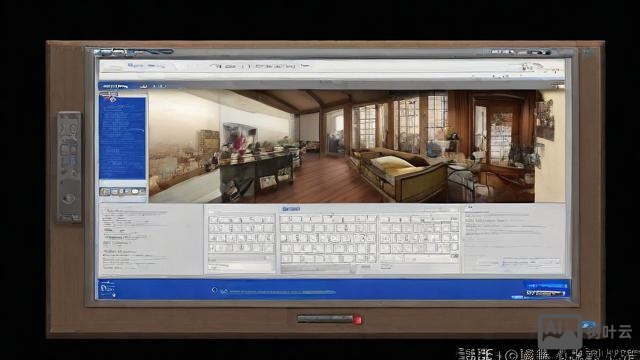
Task: Select the blue text panel beside the room image
Action: [122, 138]
